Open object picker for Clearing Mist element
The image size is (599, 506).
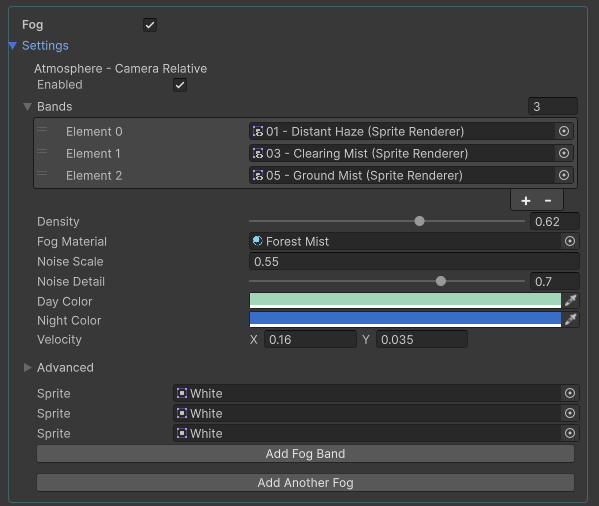coord(564,154)
